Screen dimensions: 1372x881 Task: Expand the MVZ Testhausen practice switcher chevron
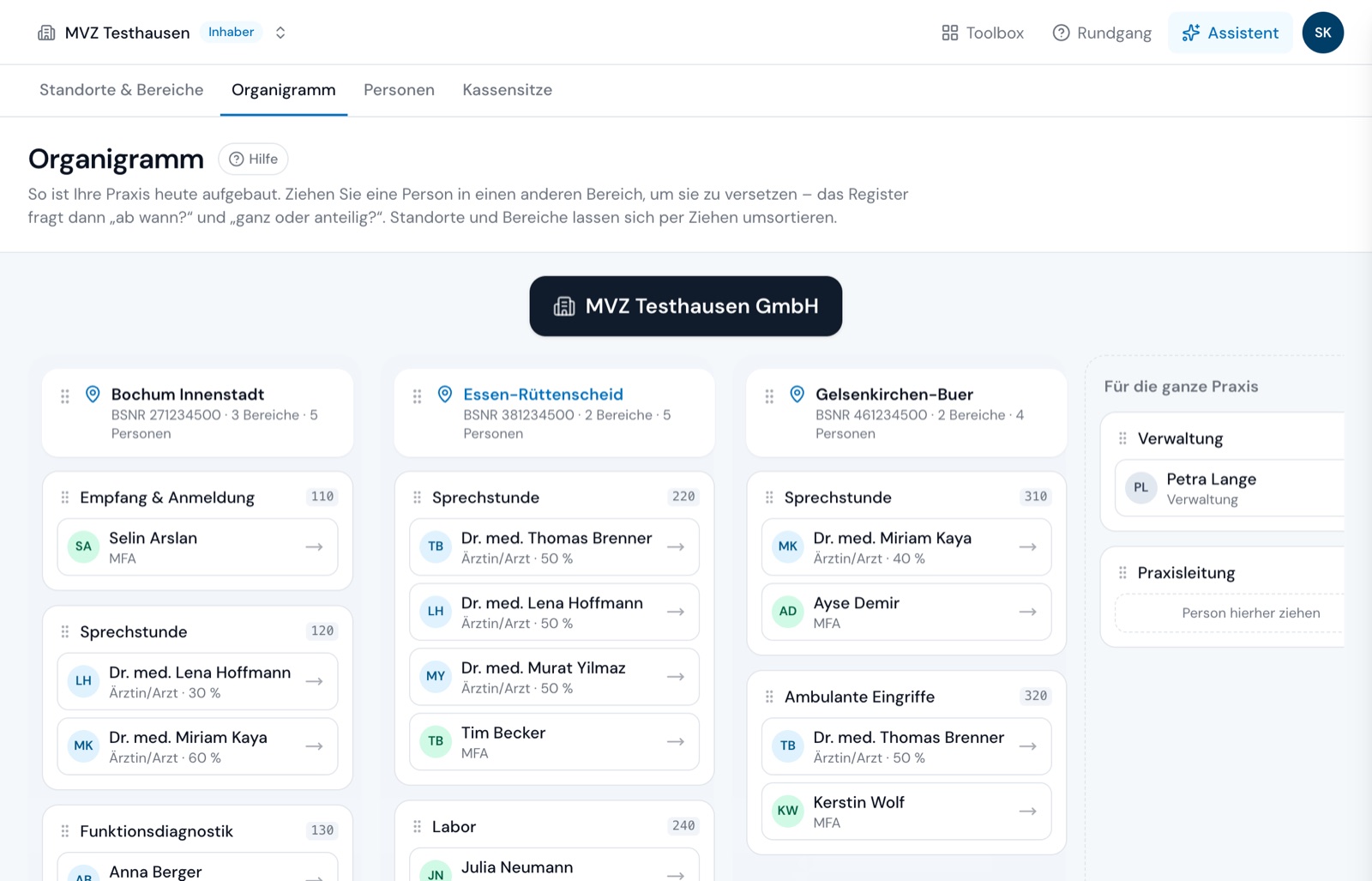click(280, 33)
